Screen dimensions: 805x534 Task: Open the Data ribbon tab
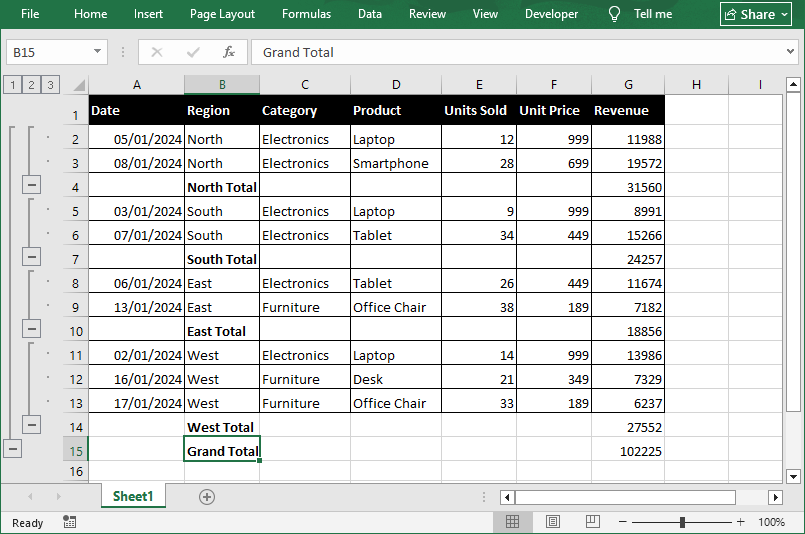click(x=370, y=14)
